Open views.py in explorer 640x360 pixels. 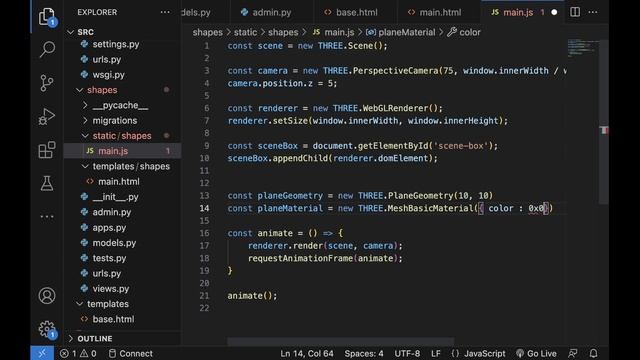122,289
